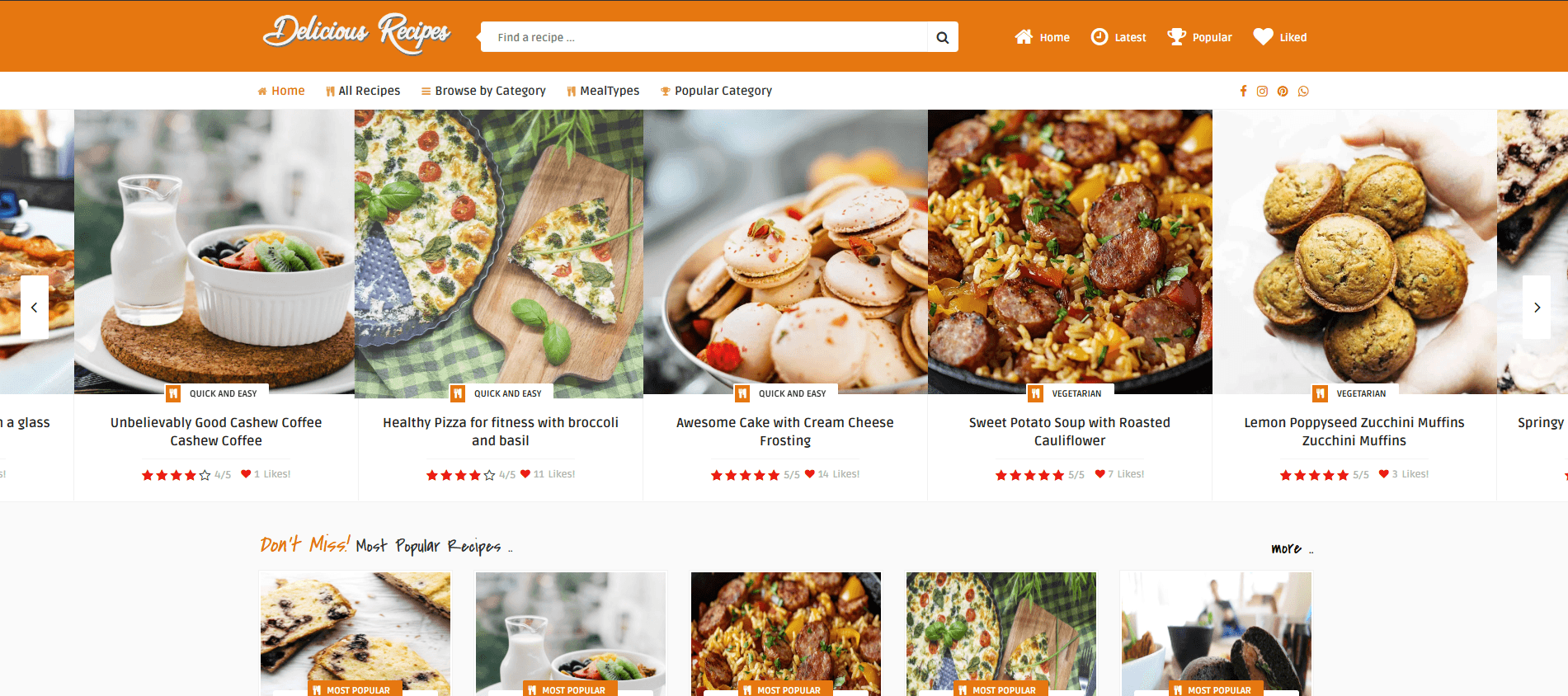Click the star rating on Healthy Pizza
This screenshot has height=696, width=1568.
[x=461, y=475]
